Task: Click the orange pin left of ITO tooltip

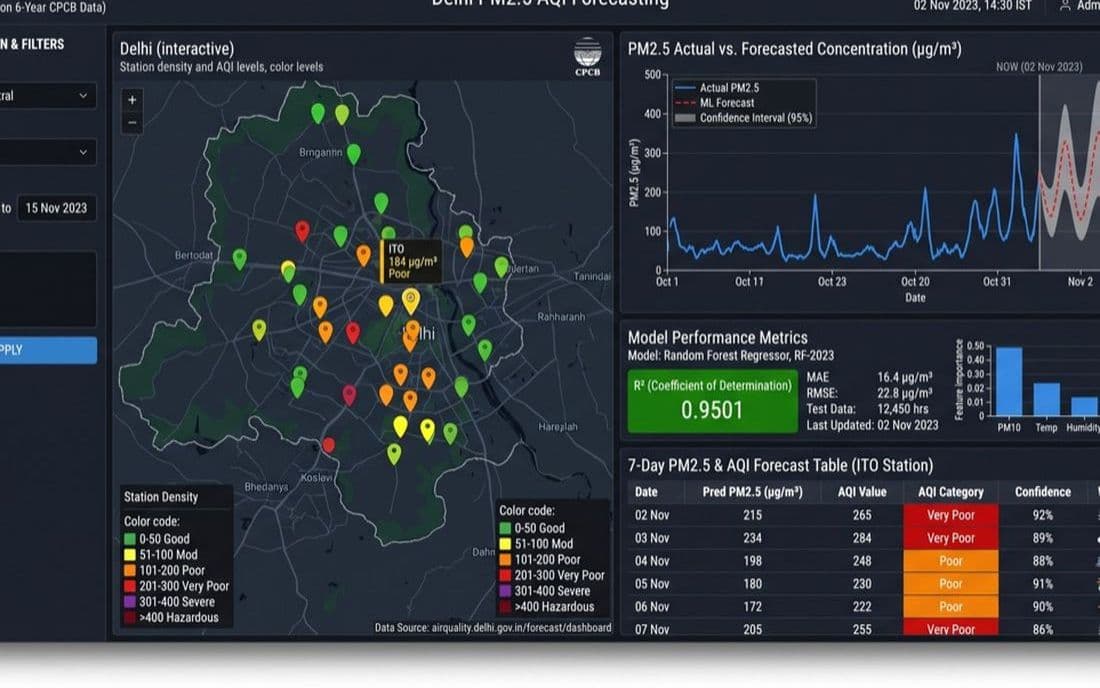Action: click(363, 255)
